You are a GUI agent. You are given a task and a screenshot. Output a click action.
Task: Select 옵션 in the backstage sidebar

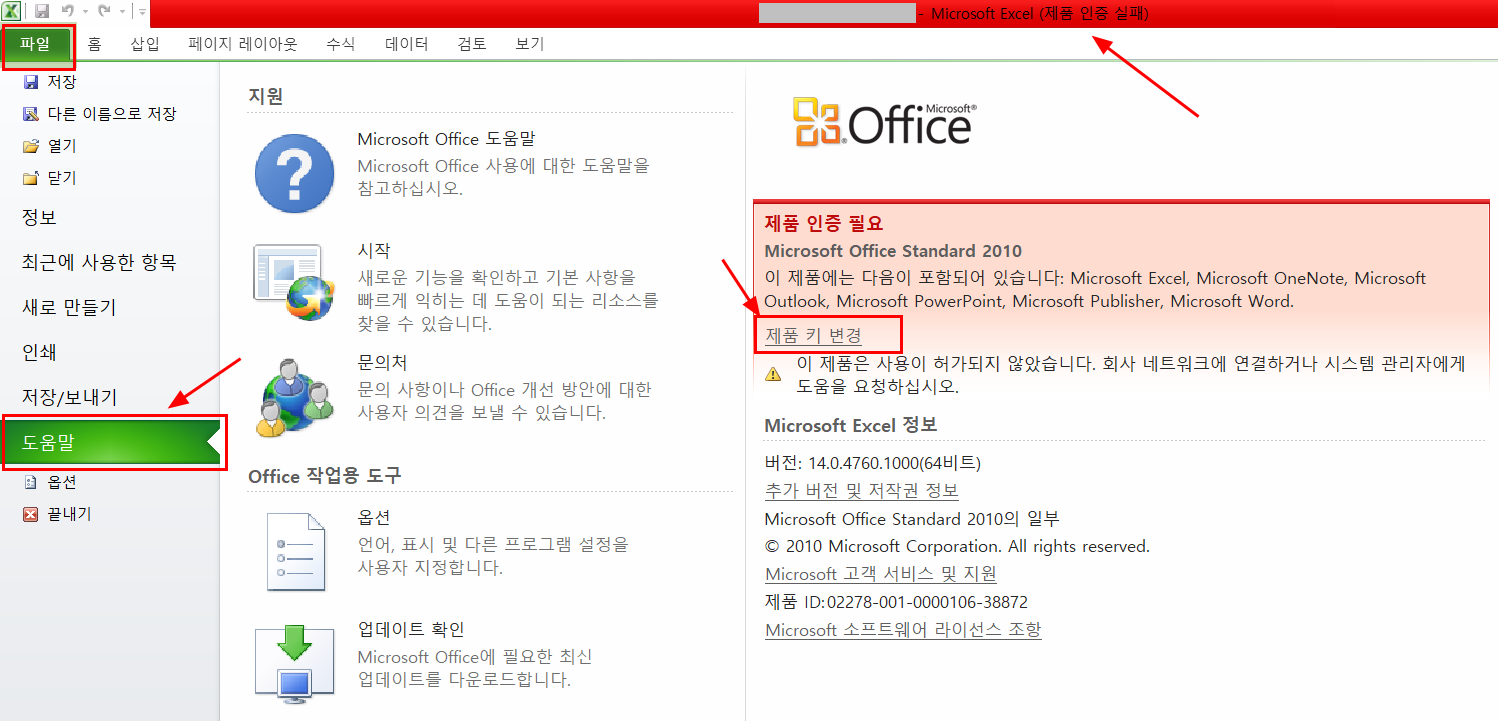62,482
